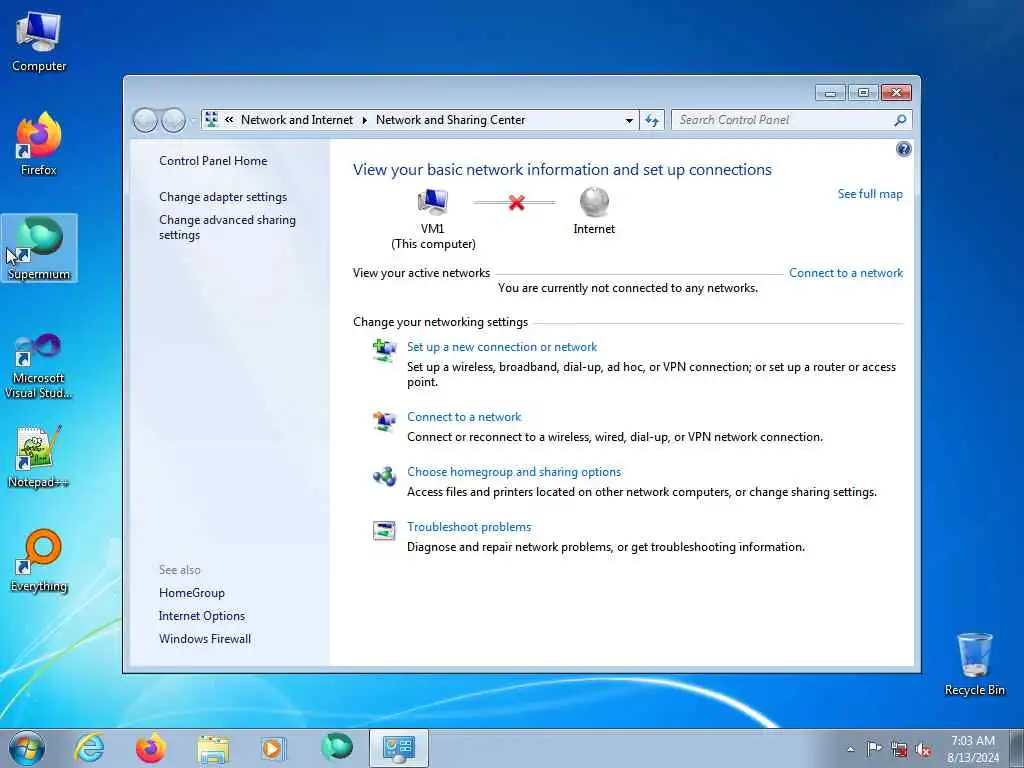Click the control panel icon in address bar
The width and height of the screenshot is (1024, 768).
tap(212, 120)
